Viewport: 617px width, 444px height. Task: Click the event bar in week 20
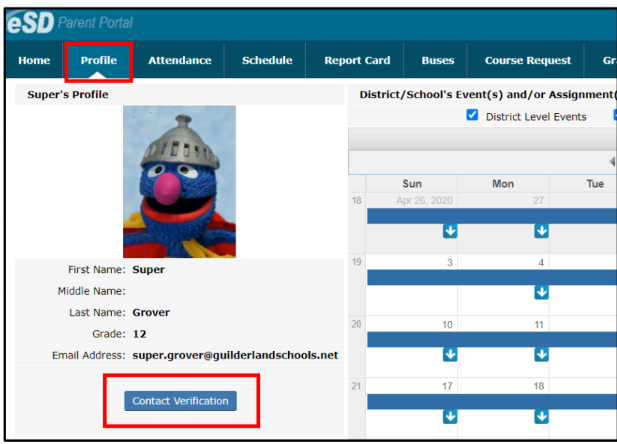492,339
